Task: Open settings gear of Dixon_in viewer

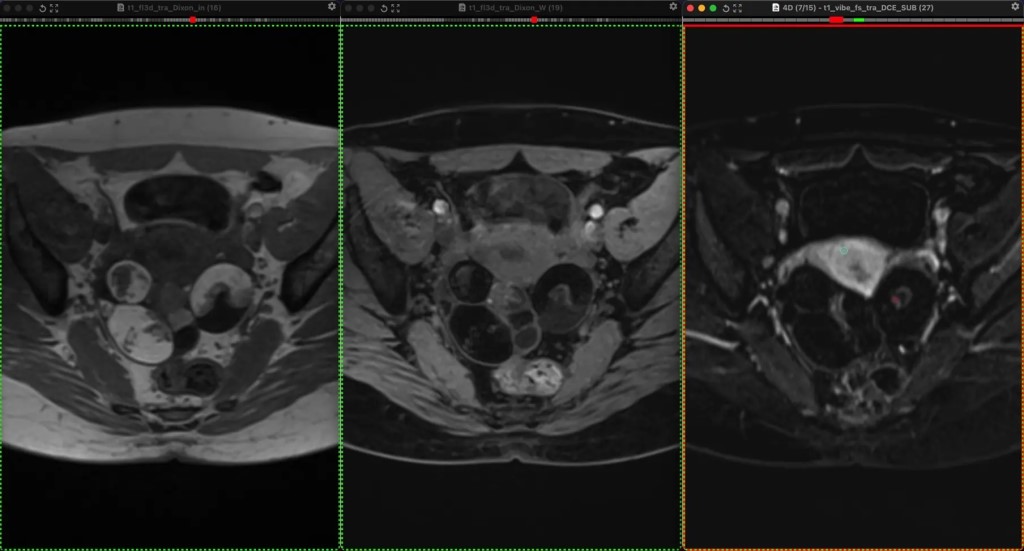Action: point(332,7)
